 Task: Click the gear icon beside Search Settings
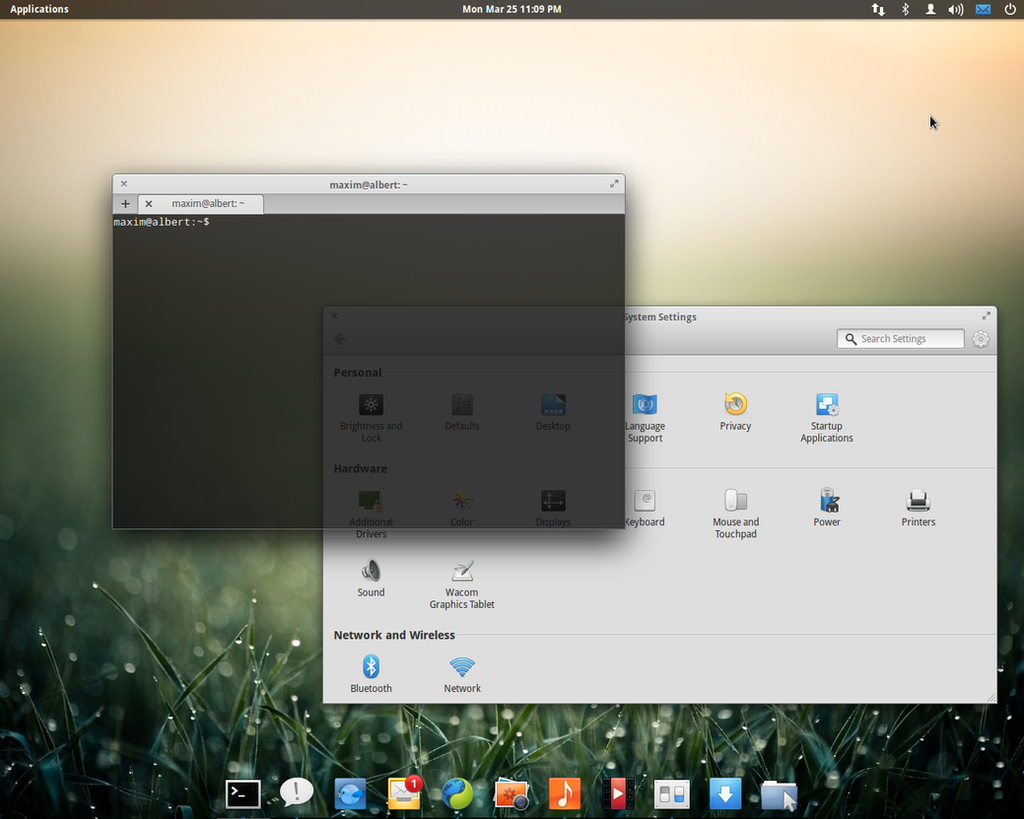click(980, 339)
